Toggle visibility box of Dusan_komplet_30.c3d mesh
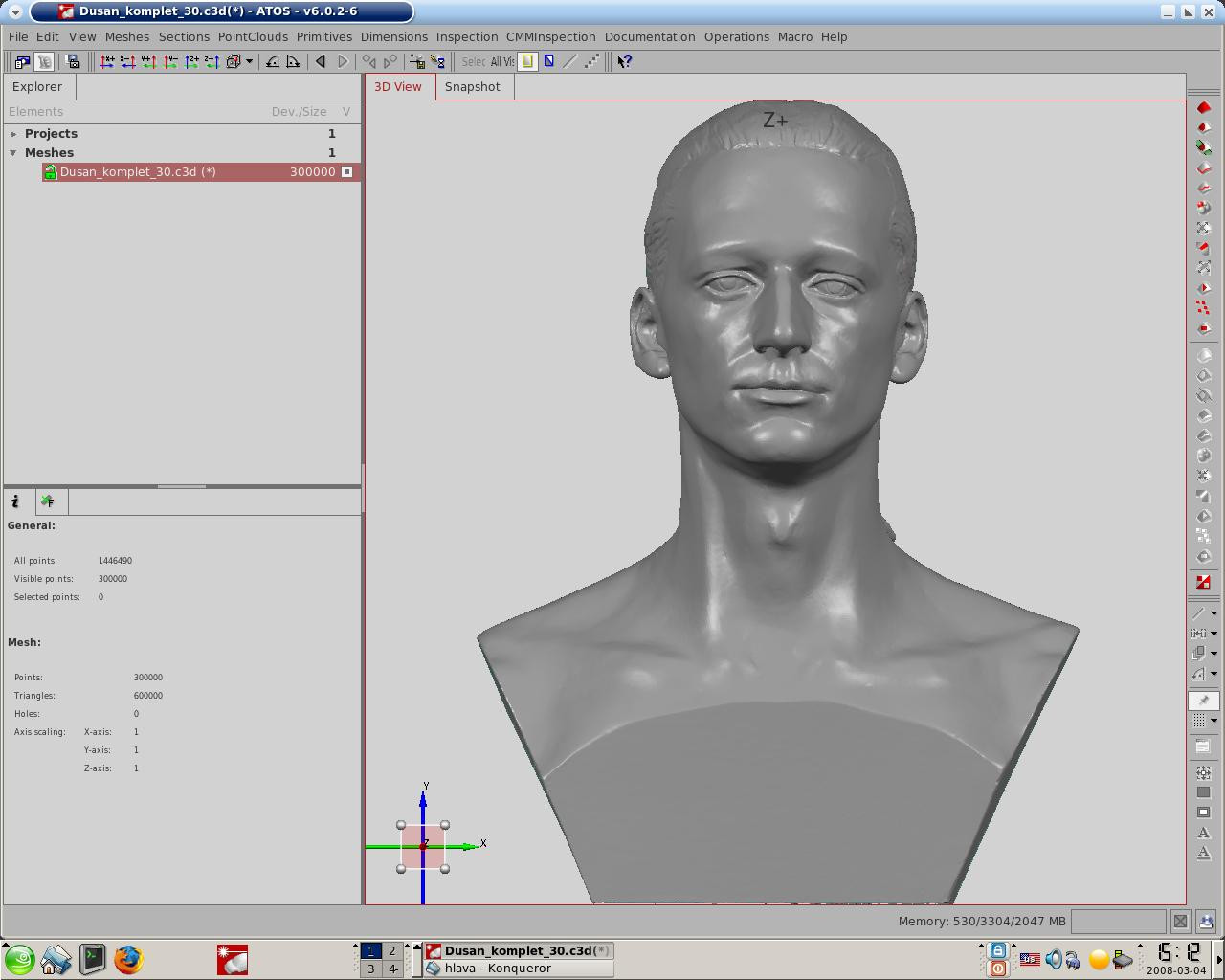Image resolution: width=1225 pixels, height=980 pixels. point(347,172)
